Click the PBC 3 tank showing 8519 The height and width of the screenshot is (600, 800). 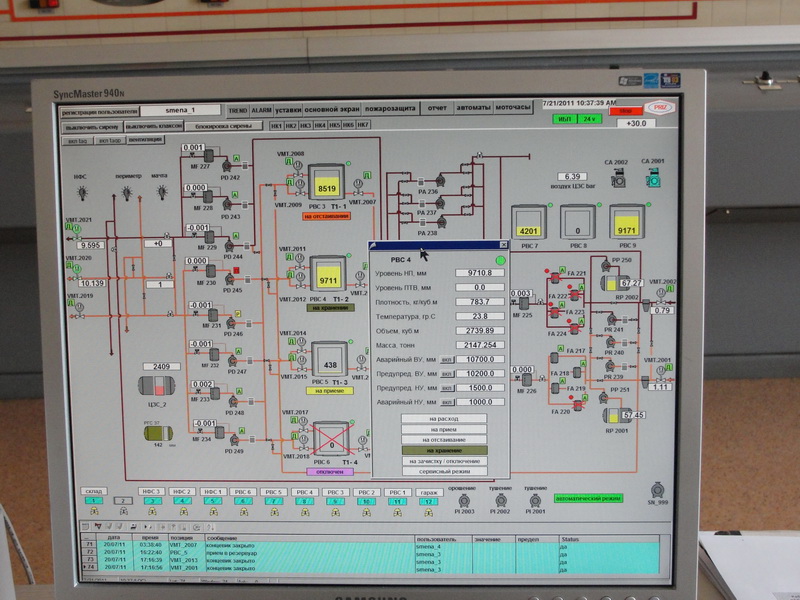pos(327,183)
